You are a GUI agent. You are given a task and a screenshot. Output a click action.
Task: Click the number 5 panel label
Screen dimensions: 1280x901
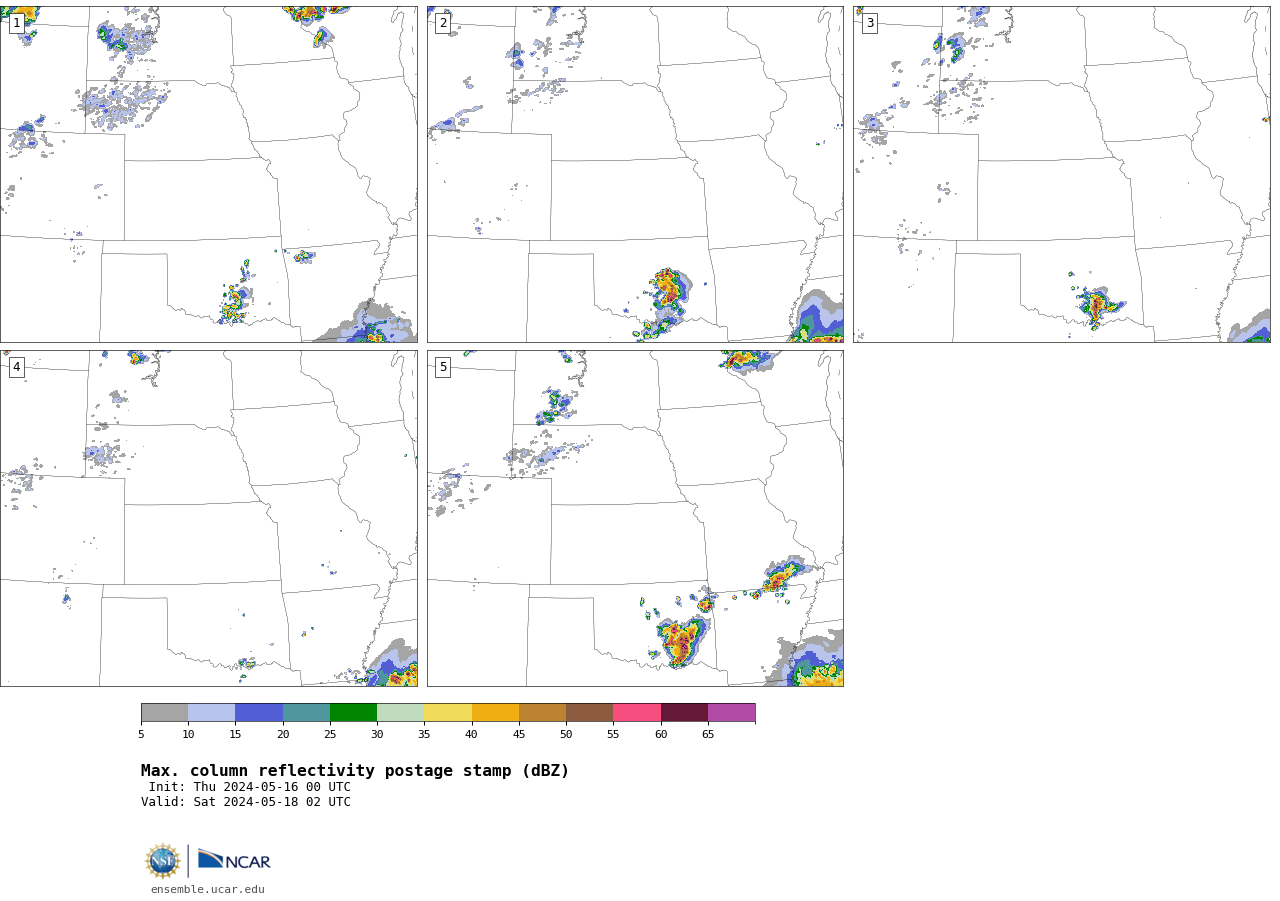443,367
